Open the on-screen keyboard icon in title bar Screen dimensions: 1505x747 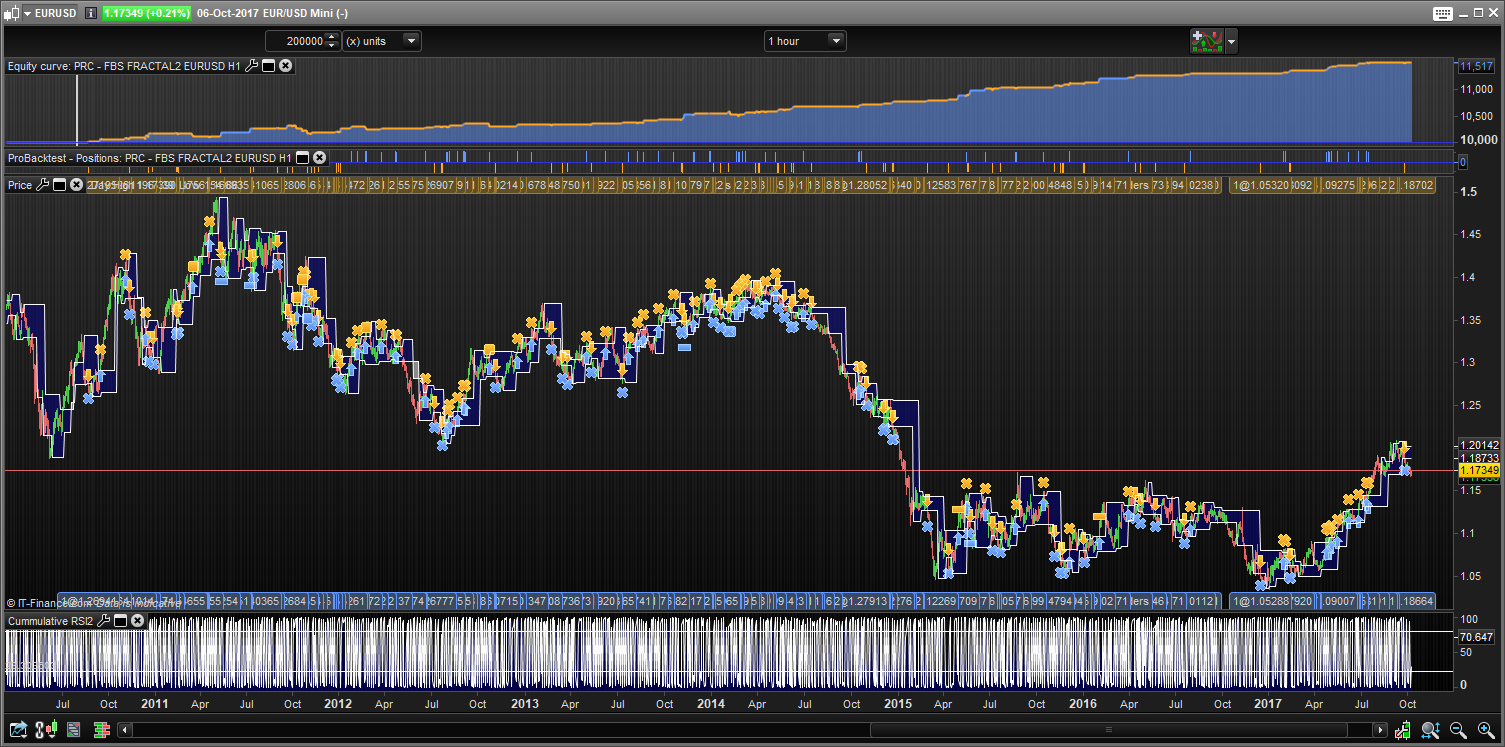coord(1442,13)
